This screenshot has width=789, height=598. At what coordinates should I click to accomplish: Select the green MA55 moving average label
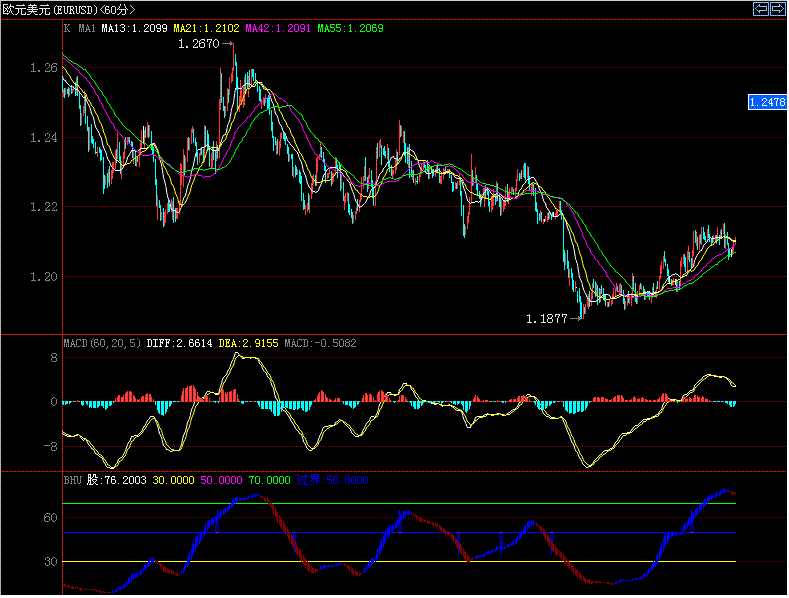350,29
